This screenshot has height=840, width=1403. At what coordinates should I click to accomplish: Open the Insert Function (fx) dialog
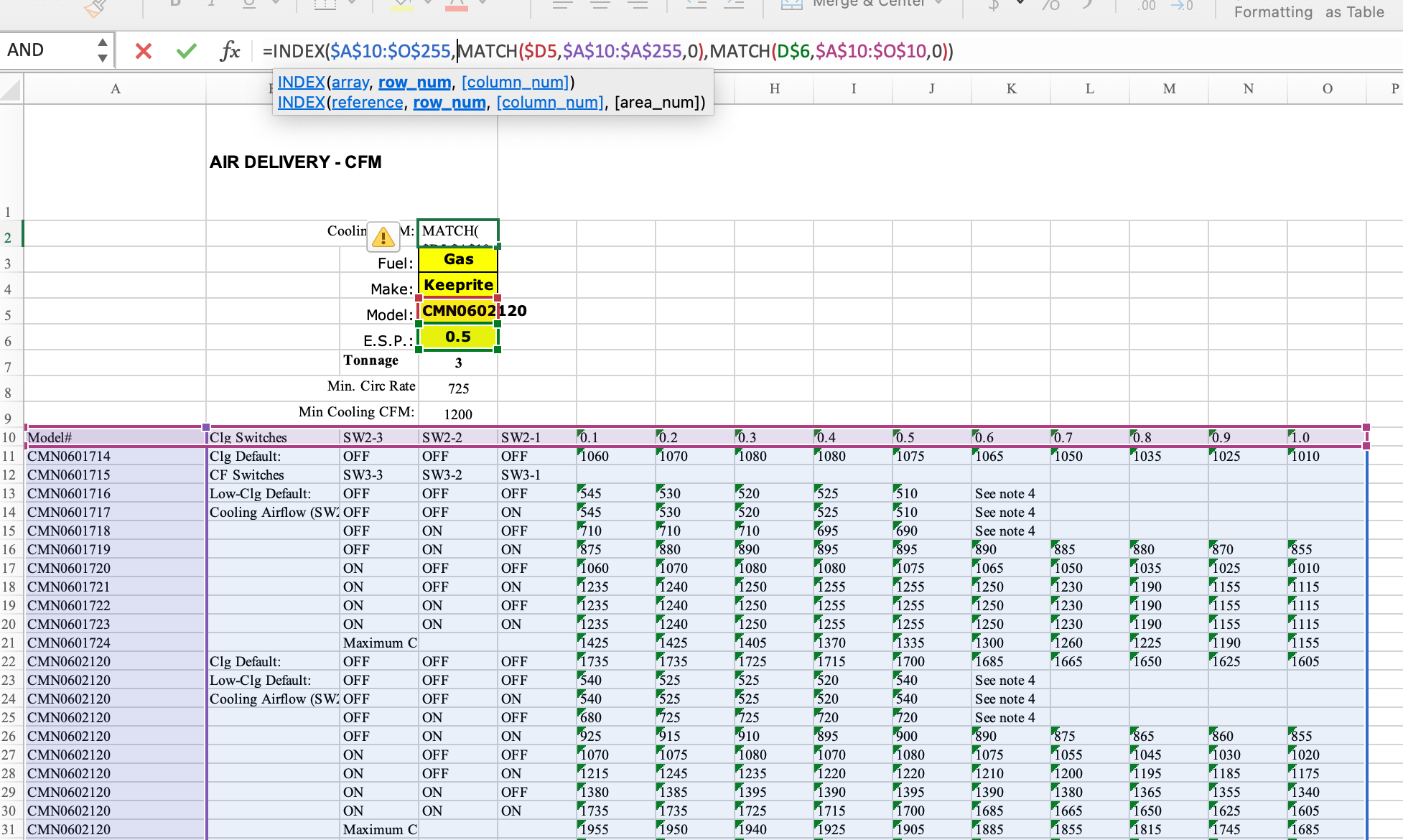click(229, 50)
